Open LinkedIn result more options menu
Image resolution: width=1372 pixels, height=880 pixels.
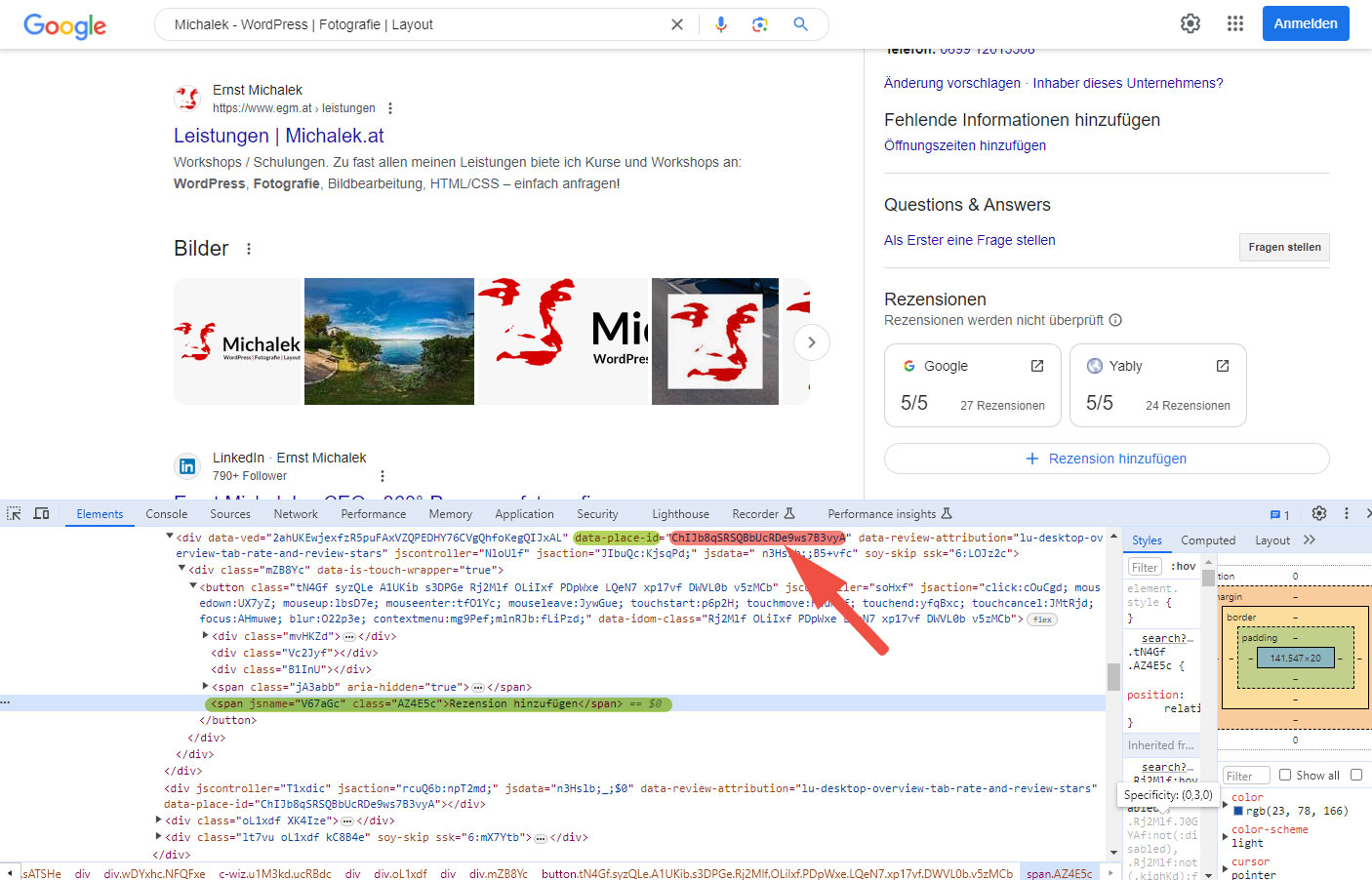point(383,476)
